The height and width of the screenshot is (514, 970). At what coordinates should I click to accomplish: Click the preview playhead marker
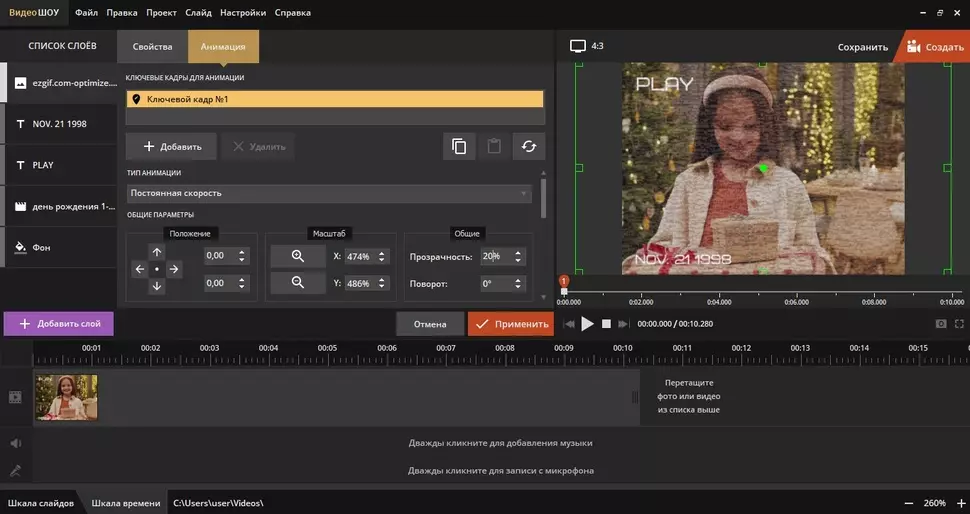click(x=564, y=285)
